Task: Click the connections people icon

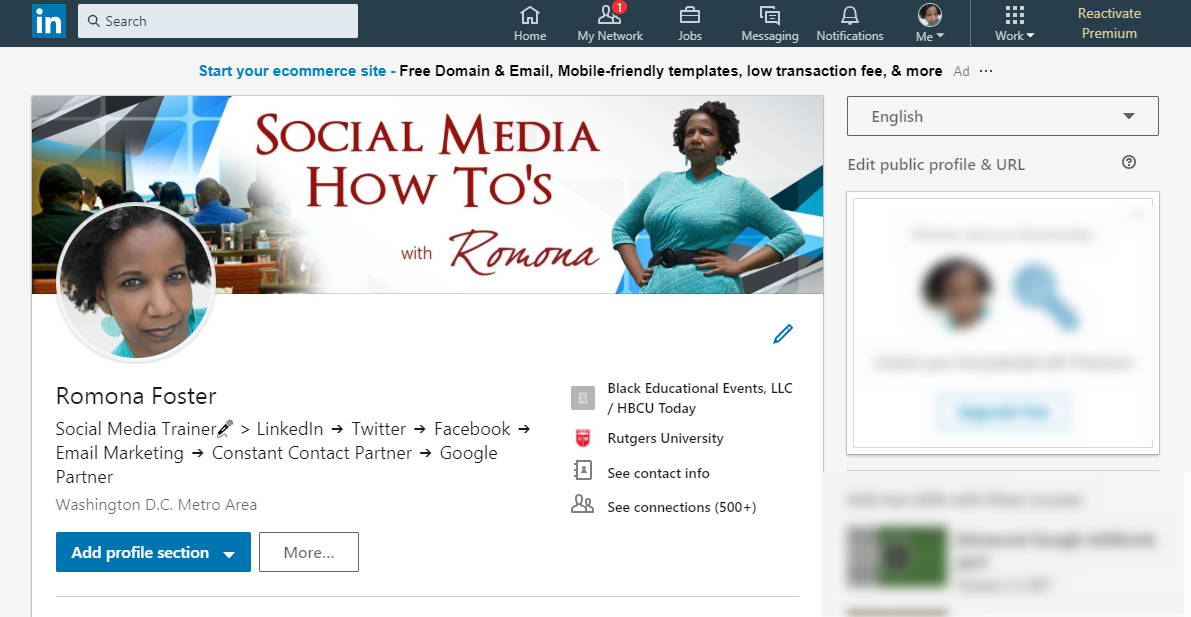Action: tap(583, 504)
